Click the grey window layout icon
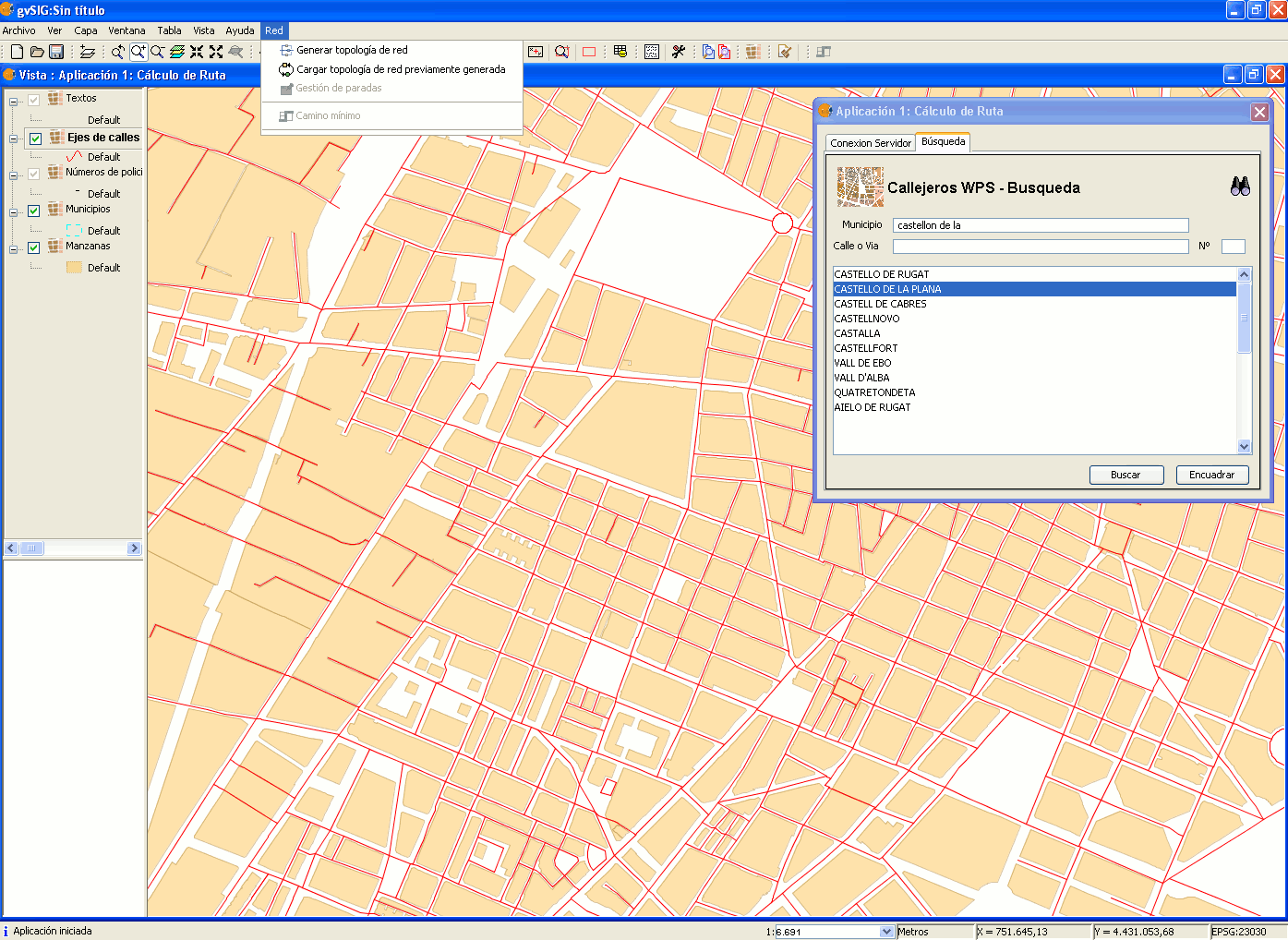 pos(824,52)
